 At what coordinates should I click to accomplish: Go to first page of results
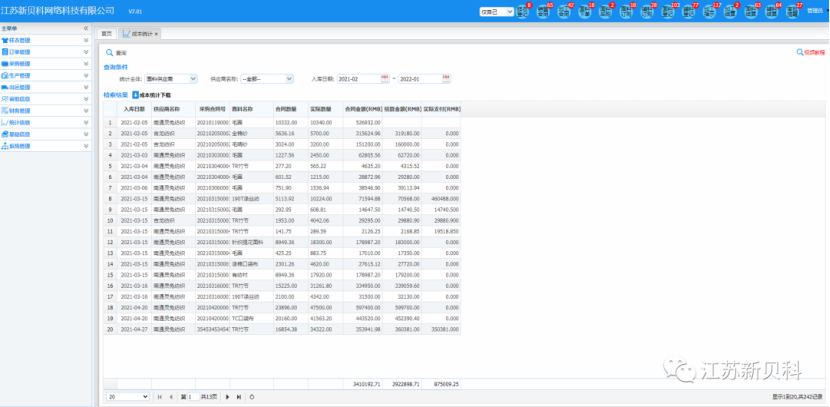click(x=160, y=396)
